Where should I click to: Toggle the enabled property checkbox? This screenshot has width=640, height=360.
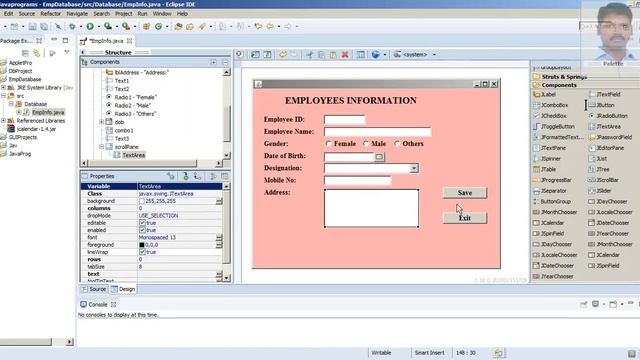click(142, 230)
